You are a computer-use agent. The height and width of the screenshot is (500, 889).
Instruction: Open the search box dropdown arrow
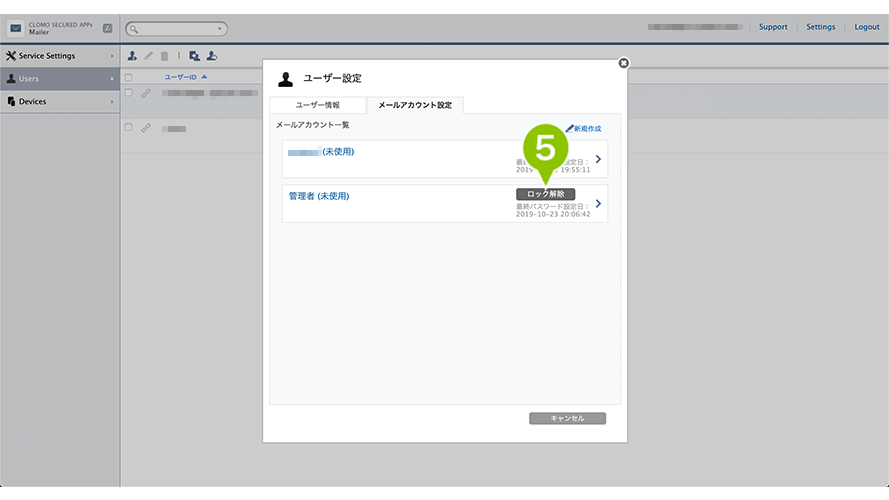219,28
